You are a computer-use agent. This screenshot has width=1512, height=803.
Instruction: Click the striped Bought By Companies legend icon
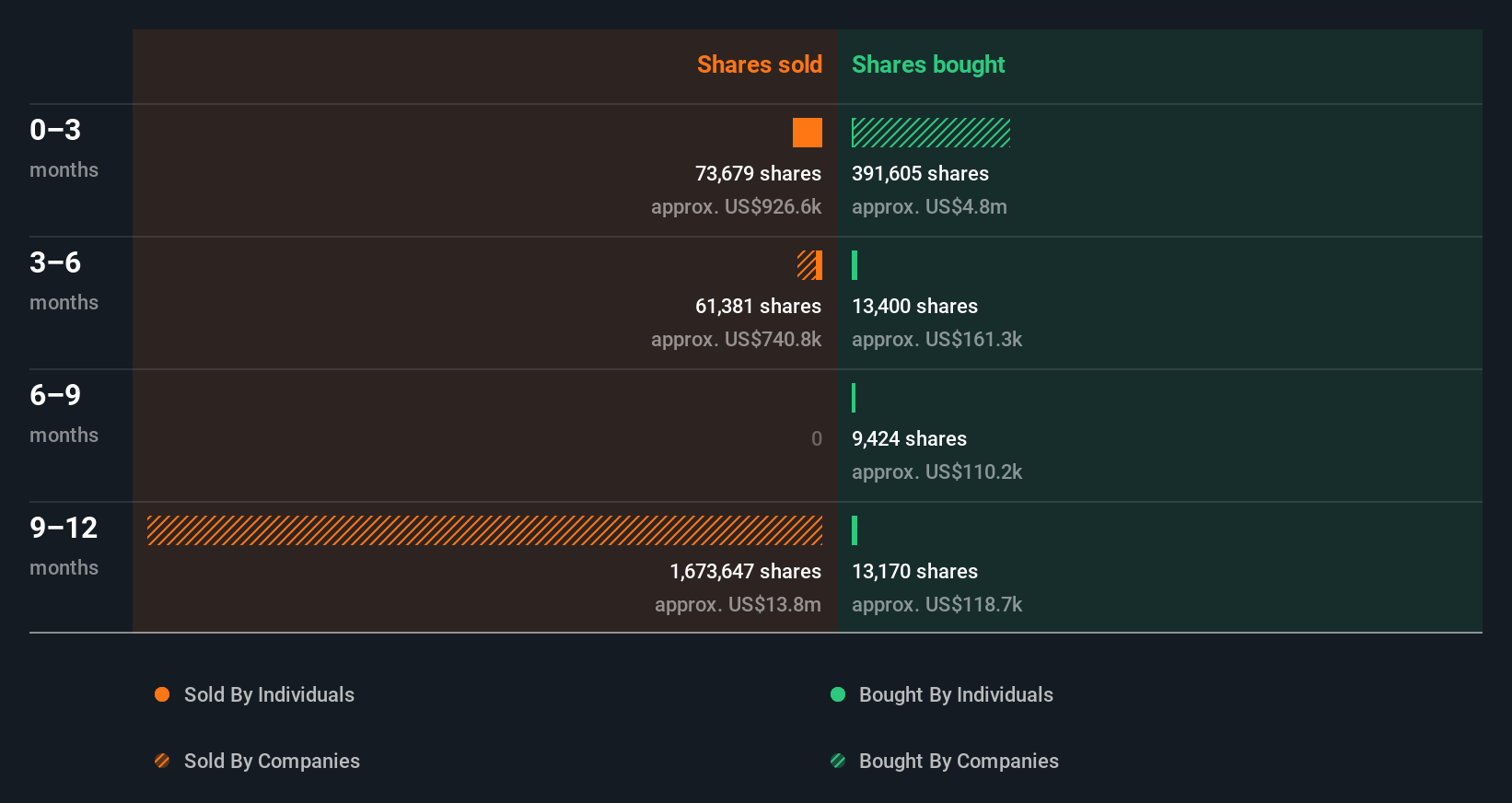tap(838, 761)
